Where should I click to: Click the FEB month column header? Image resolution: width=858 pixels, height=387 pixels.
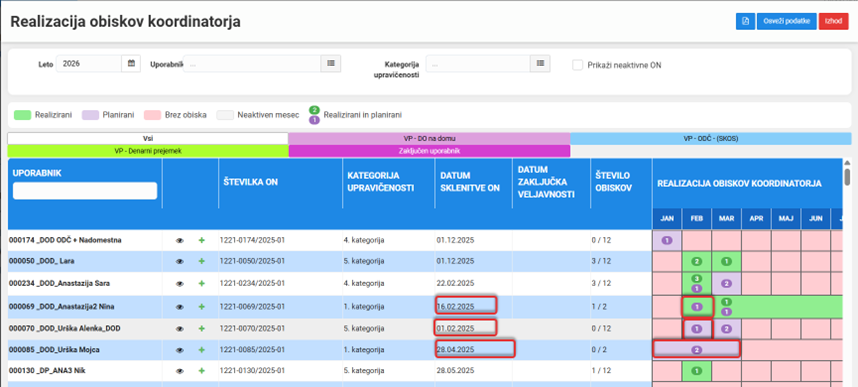tap(697, 218)
